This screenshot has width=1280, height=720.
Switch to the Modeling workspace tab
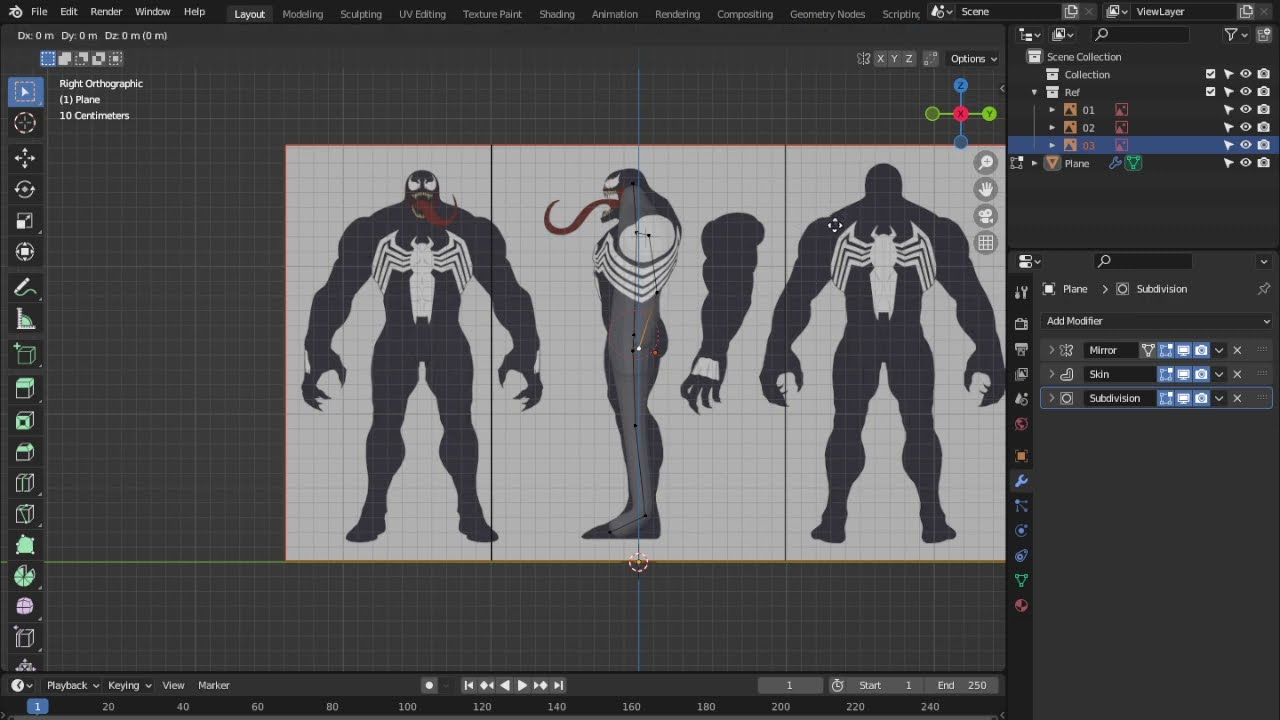tap(302, 14)
